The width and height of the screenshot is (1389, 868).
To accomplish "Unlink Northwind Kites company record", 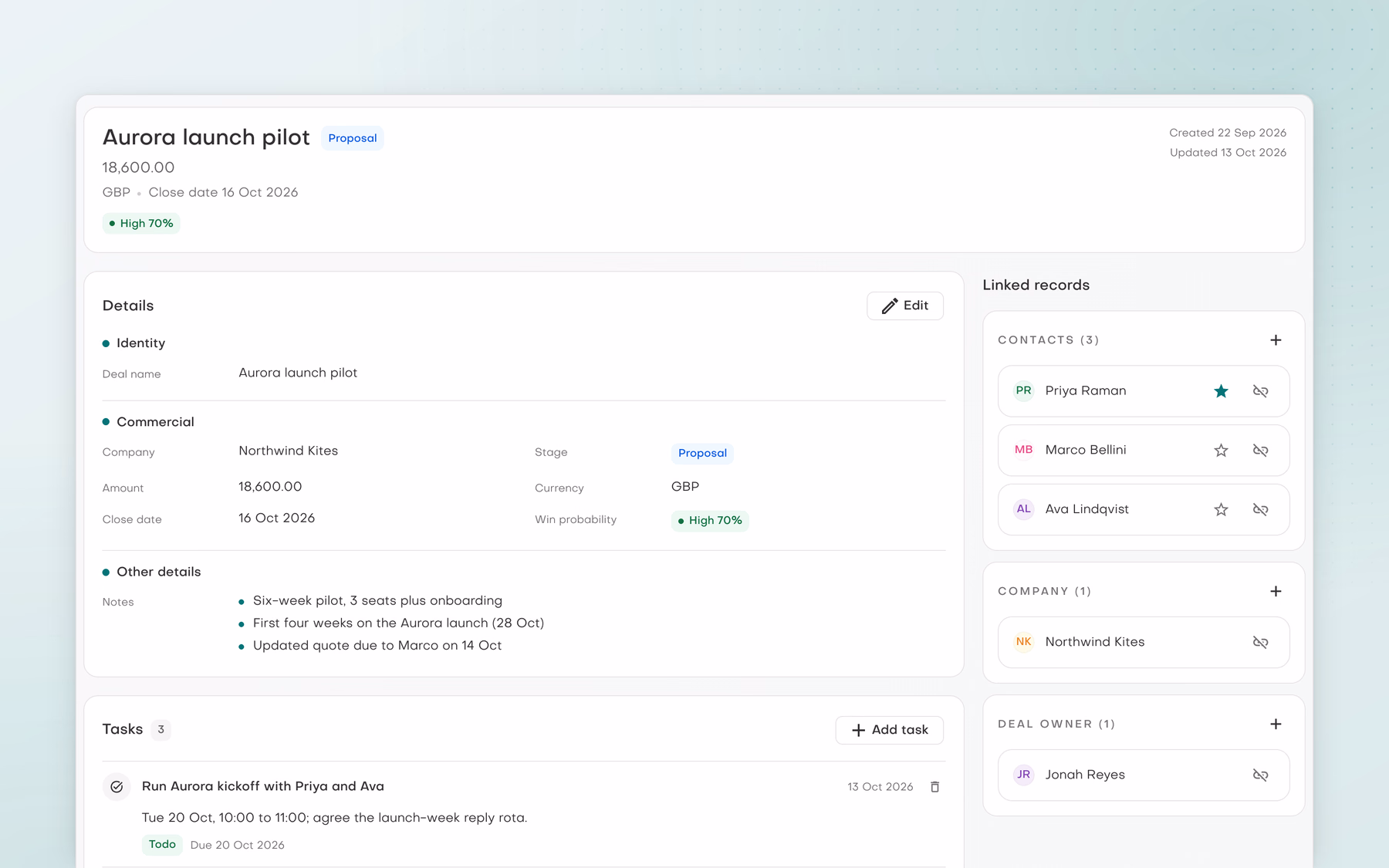I will (x=1260, y=642).
